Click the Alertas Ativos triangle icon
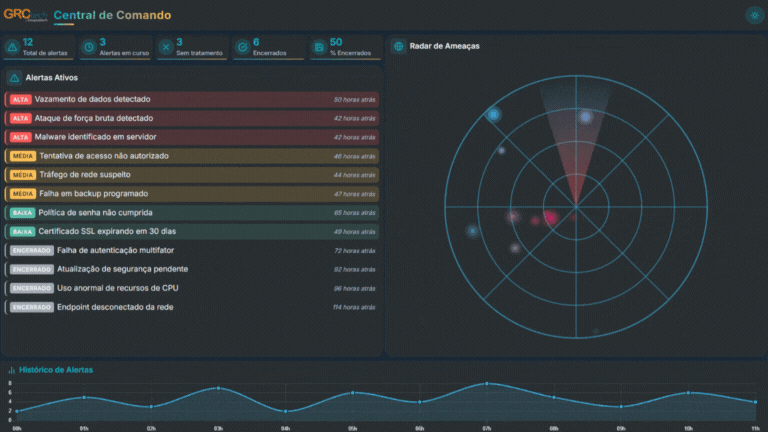Image resolution: width=768 pixels, height=432 pixels. pos(14,77)
